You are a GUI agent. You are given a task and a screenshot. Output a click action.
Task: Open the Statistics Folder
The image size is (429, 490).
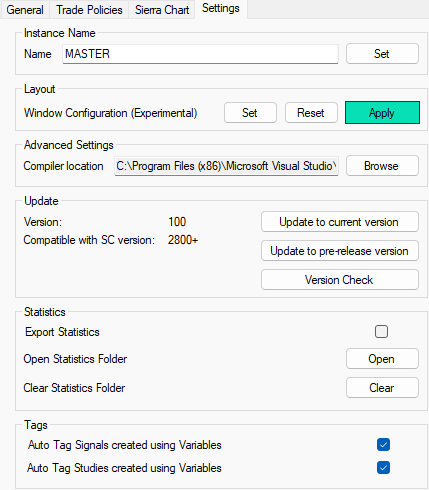pos(382,359)
